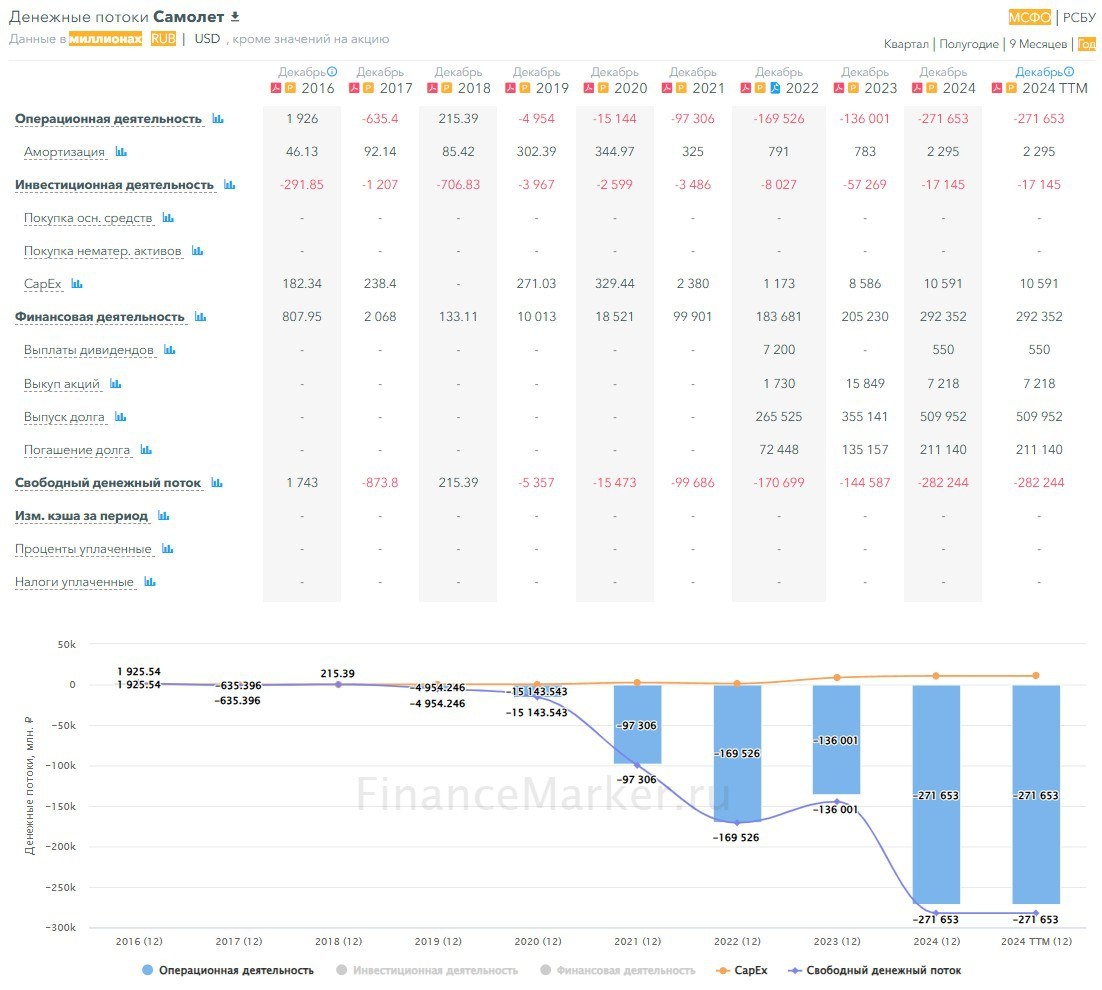Click info icon next to Декабрь 2024 TTM
This screenshot has width=1102, height=990.
pyautogui.click(x=1069, y=72)
